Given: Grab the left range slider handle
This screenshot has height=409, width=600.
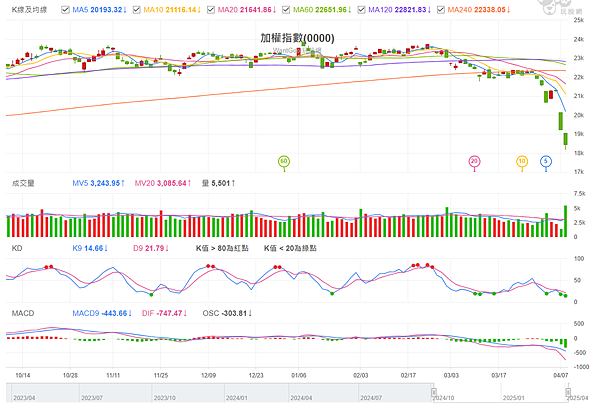Looking at the screenshot, I should [x=434, y=393].
